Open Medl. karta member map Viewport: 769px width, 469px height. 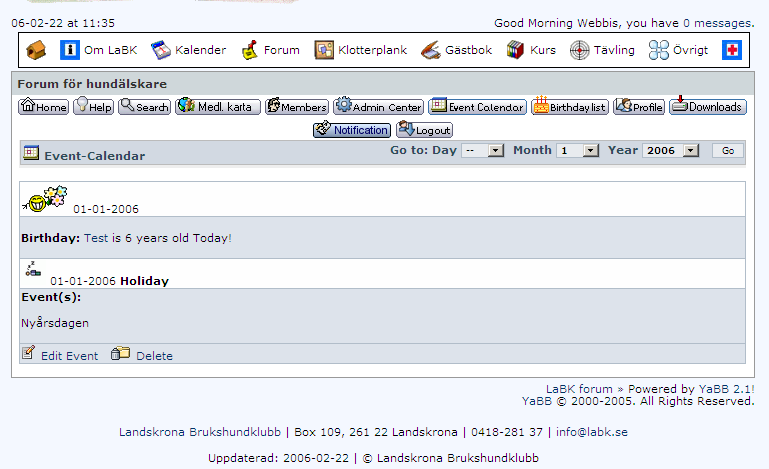[218, 106]
